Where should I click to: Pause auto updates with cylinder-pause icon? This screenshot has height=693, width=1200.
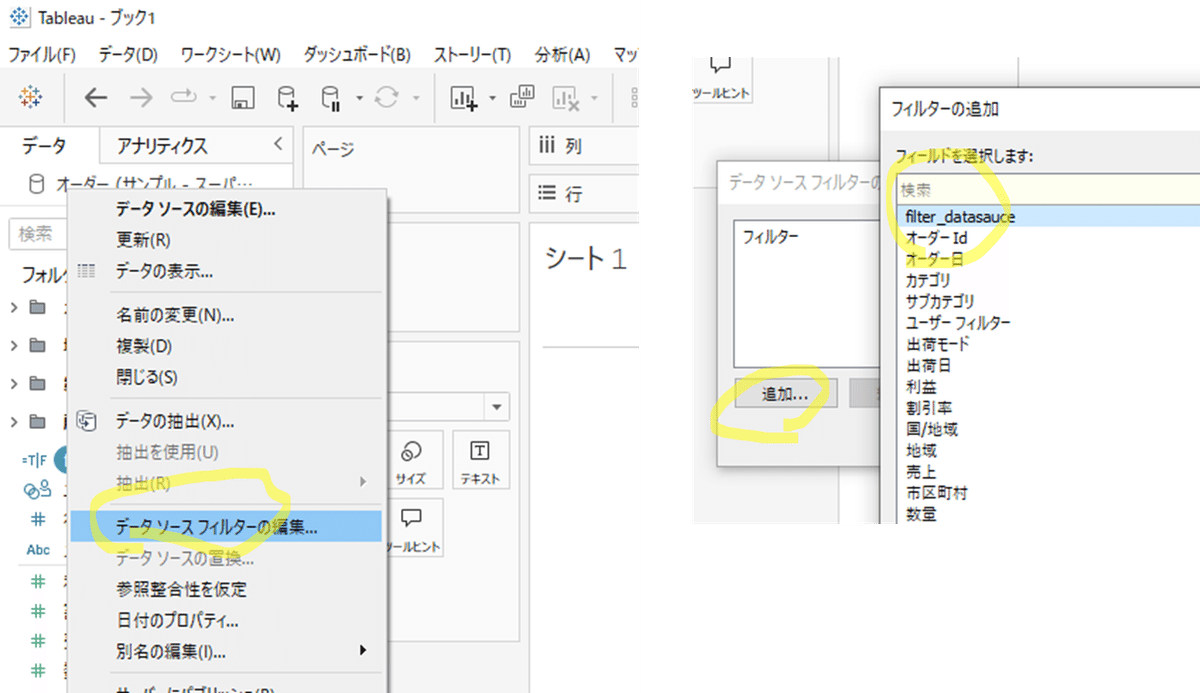click(332, 97)
